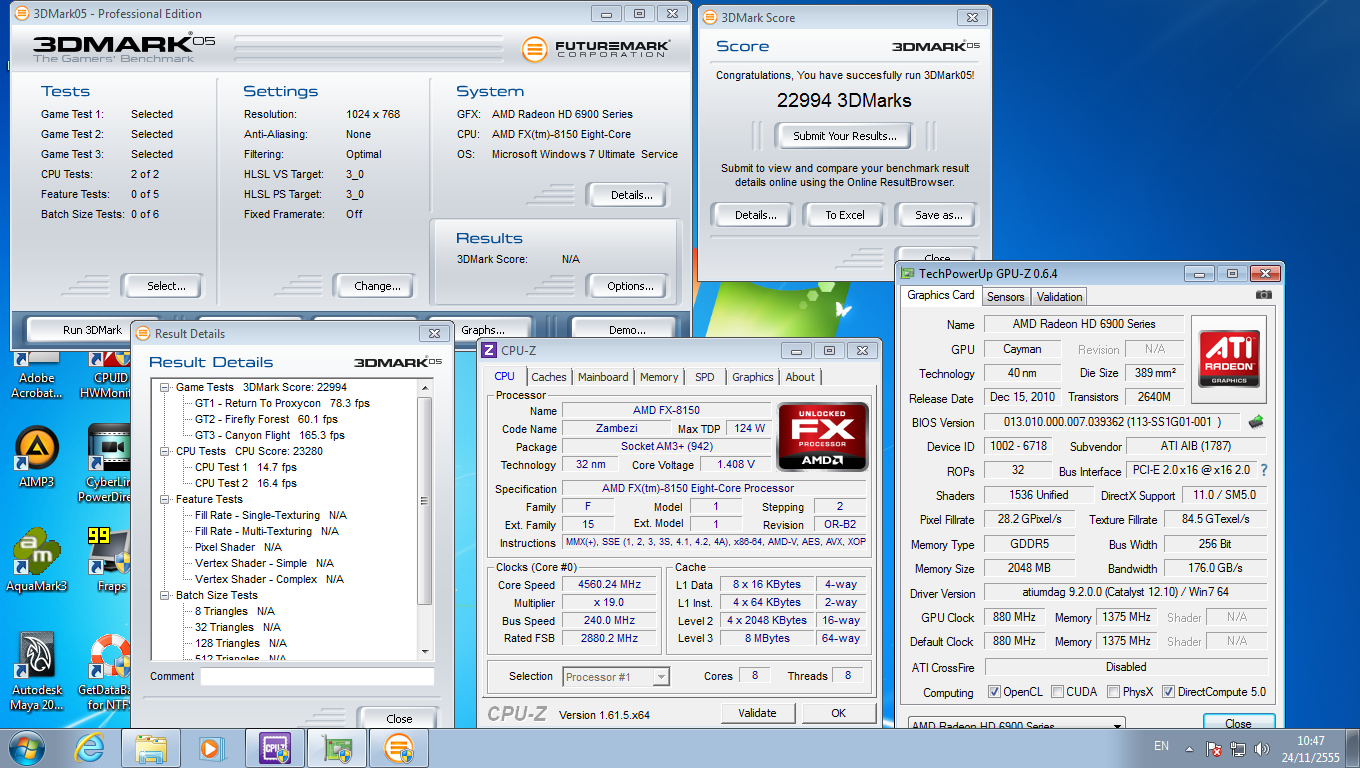
Task: Open the About tab in CPU-Z
Action: coord(800,377)
